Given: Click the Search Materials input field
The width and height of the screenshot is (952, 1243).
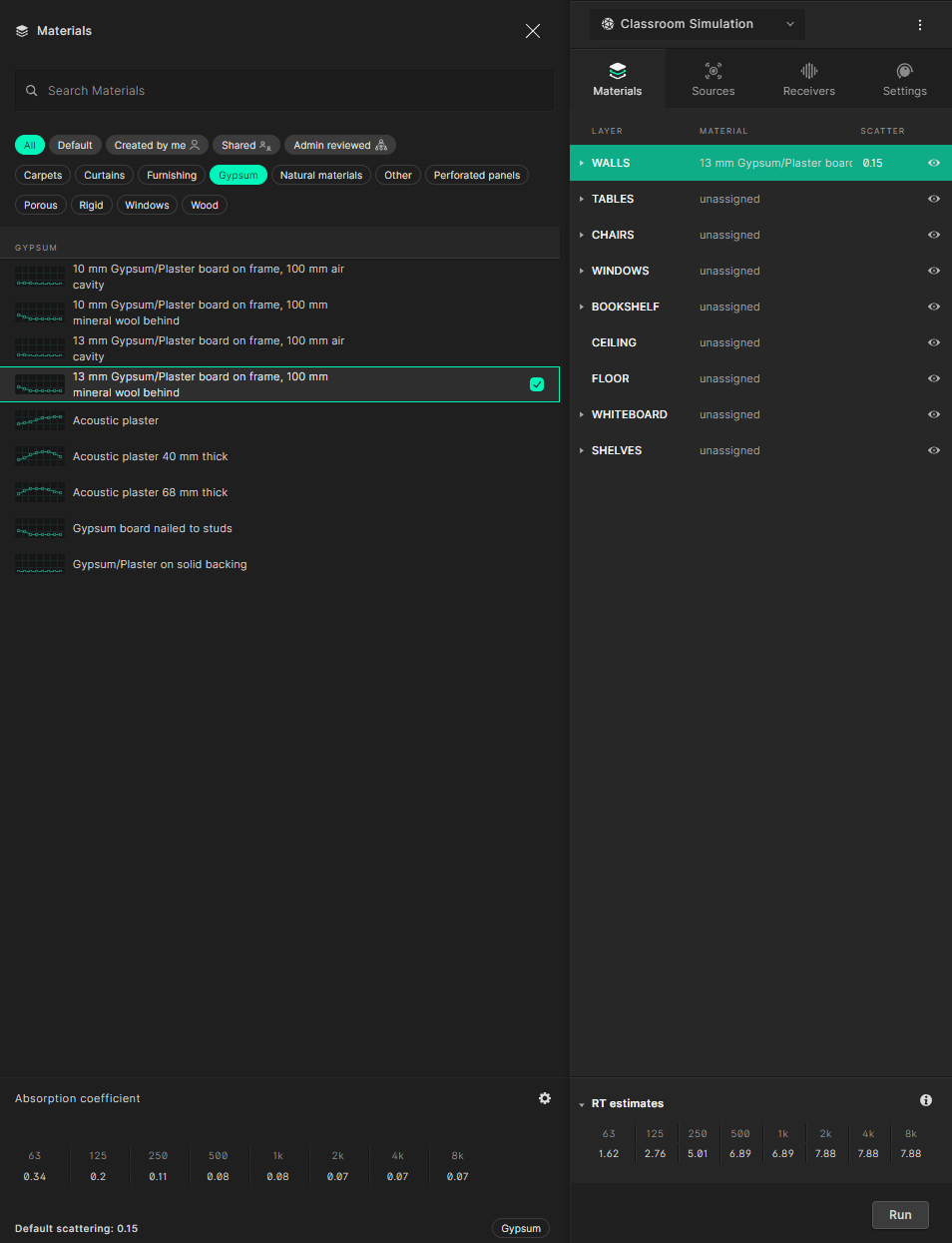Looking at the screenshot, I should (x=284, y=91).
